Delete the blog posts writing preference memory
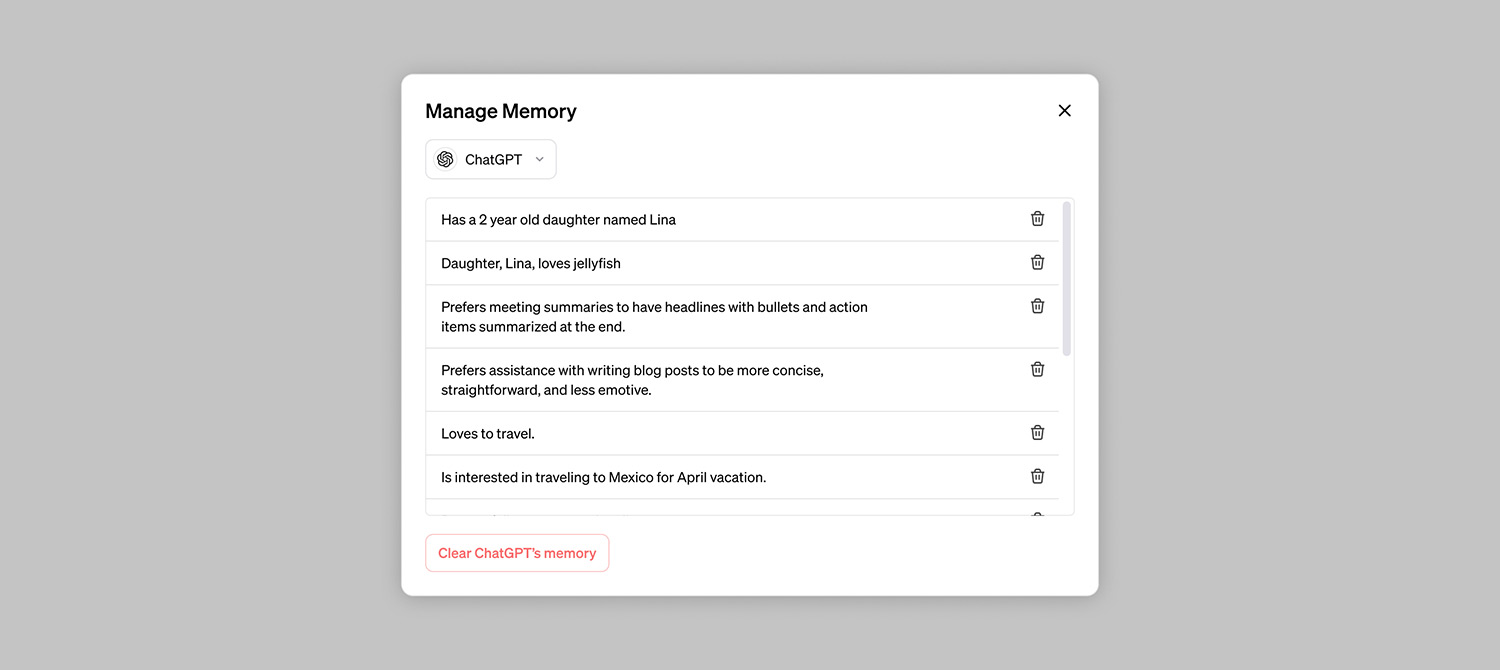This screenshot has width=1500, height=670. click(x=1037, y=370)
